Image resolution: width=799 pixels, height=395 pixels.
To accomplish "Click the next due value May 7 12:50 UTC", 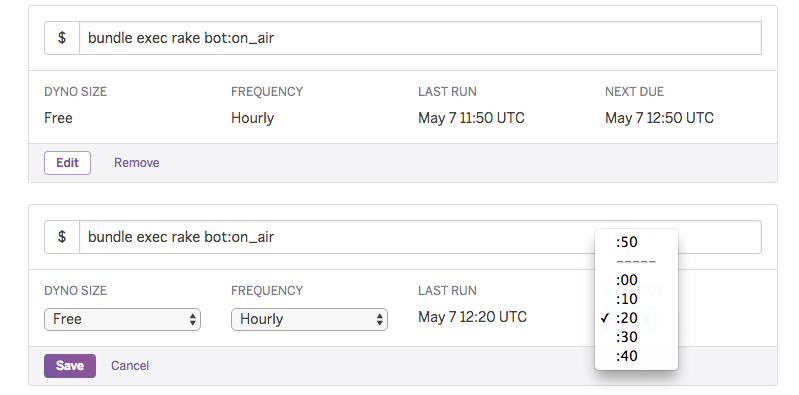I will 659,118.
